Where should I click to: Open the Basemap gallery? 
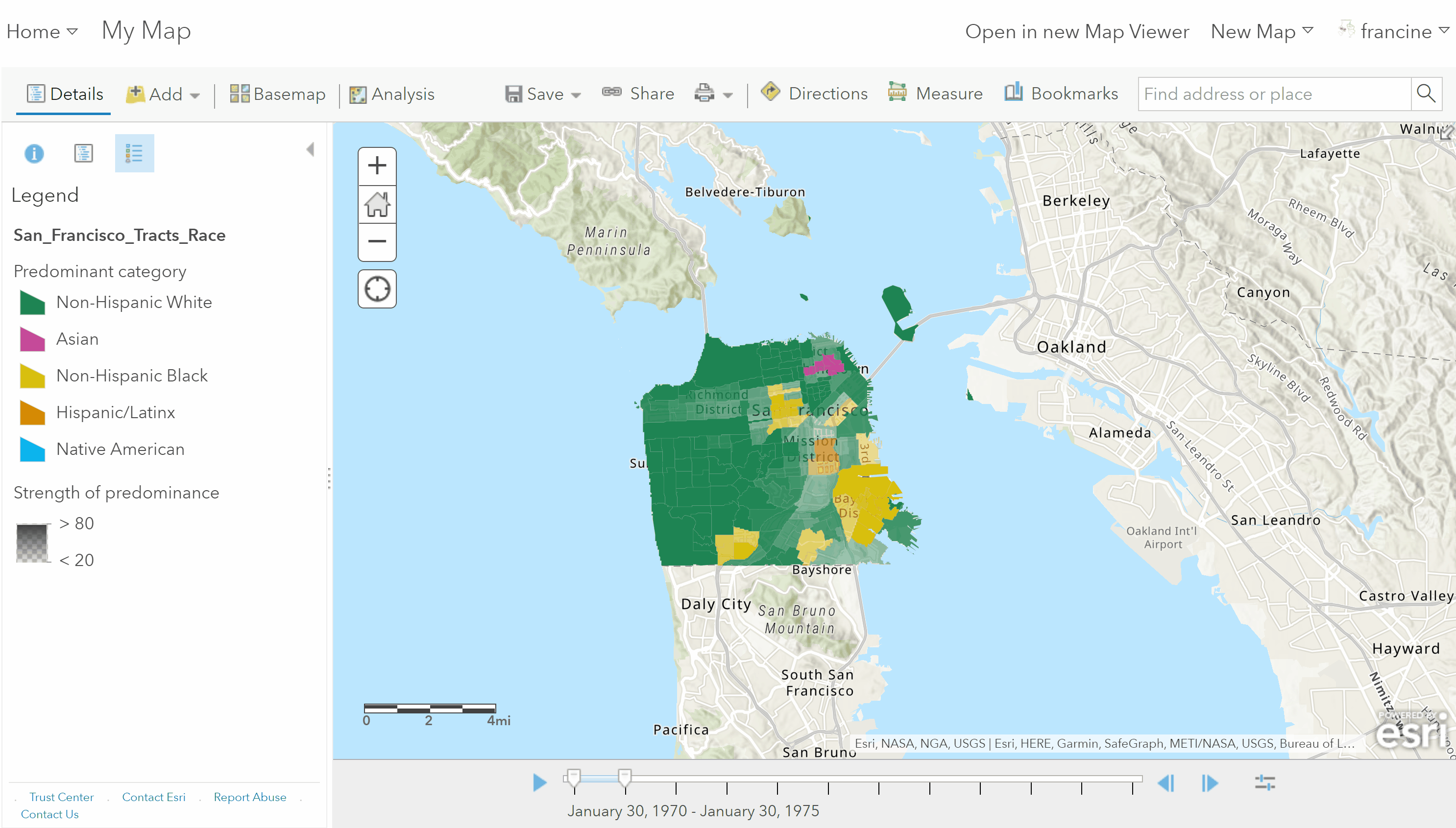point(278,94)
